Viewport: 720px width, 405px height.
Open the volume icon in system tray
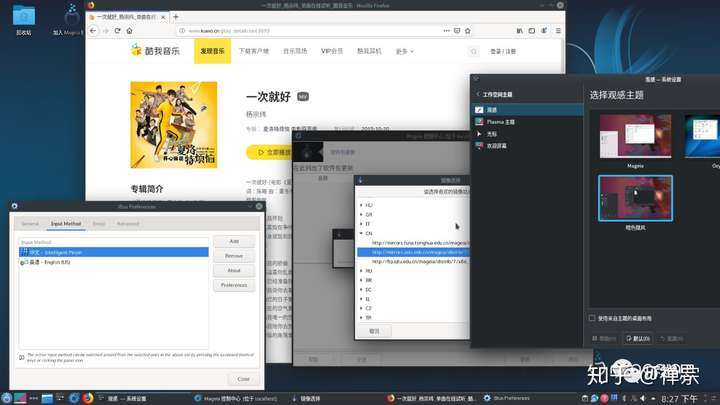(643, 399)
